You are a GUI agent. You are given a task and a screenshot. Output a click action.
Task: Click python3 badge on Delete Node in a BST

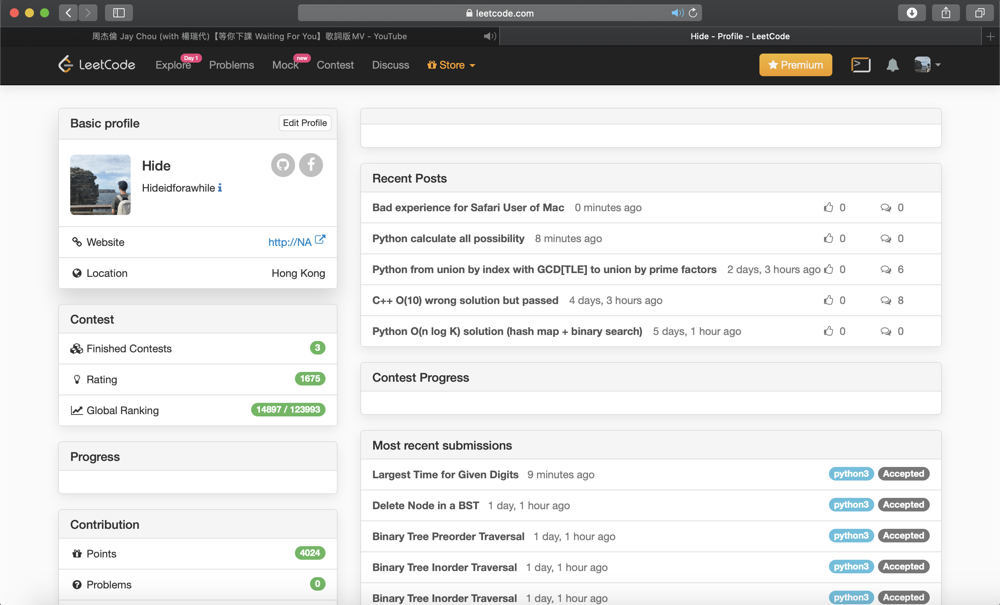[x=851, y=504]
